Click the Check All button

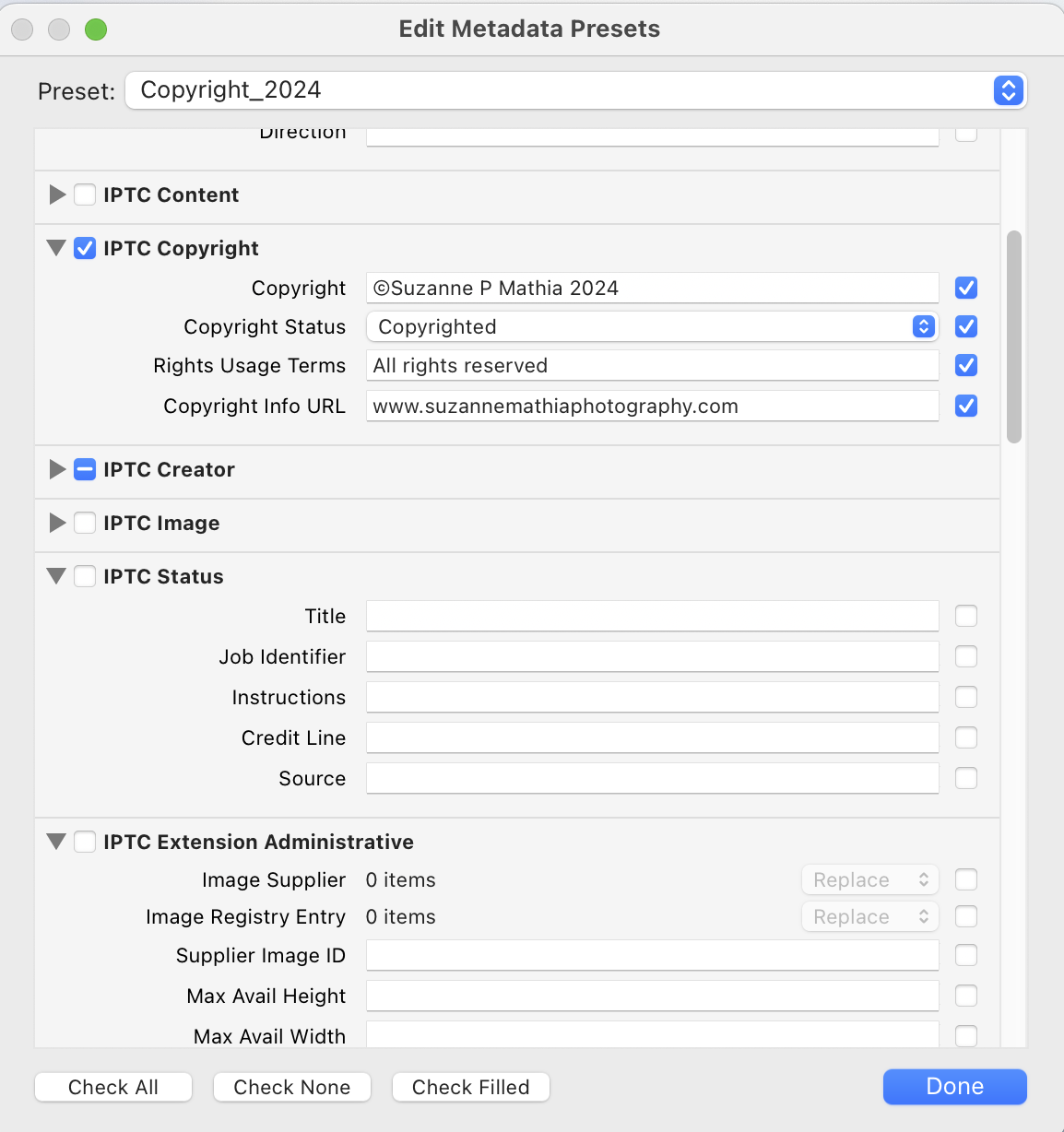[113, 1087]
